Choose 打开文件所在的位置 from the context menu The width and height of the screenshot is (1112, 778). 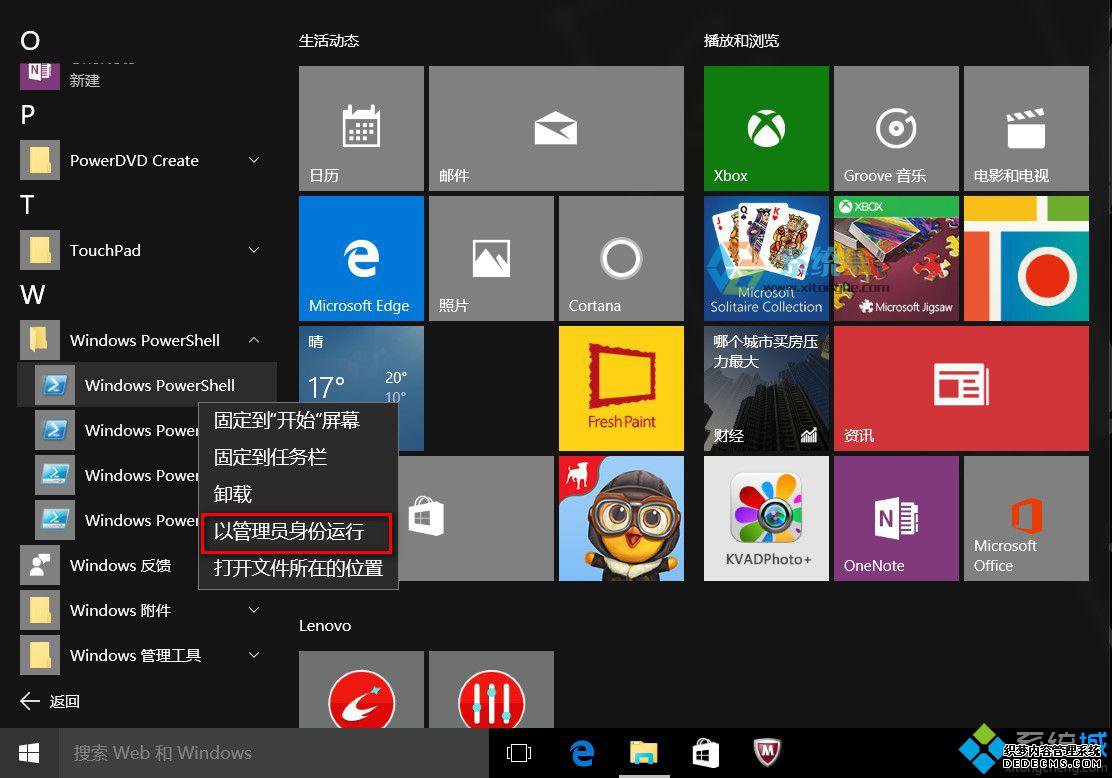coord(298,569)
